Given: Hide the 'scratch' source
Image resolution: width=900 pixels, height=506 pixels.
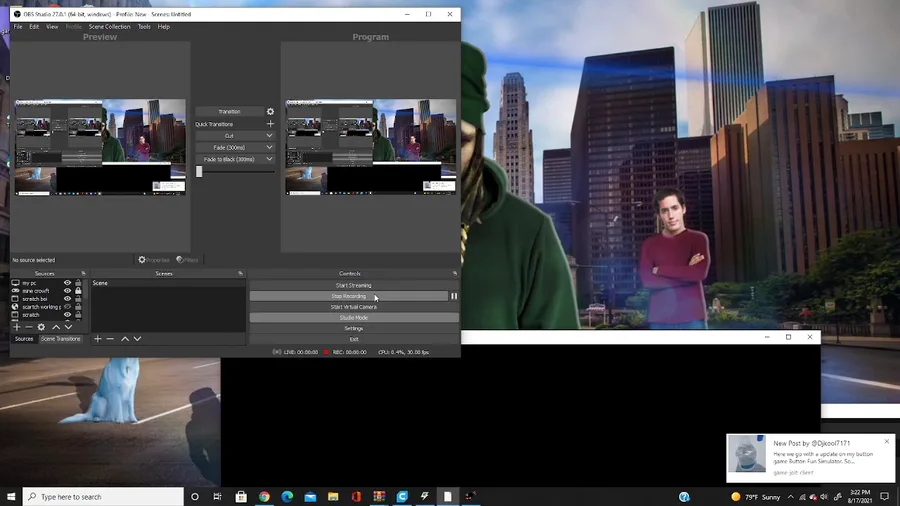Looking at the screenshot, I should click(x=67, y=315).
